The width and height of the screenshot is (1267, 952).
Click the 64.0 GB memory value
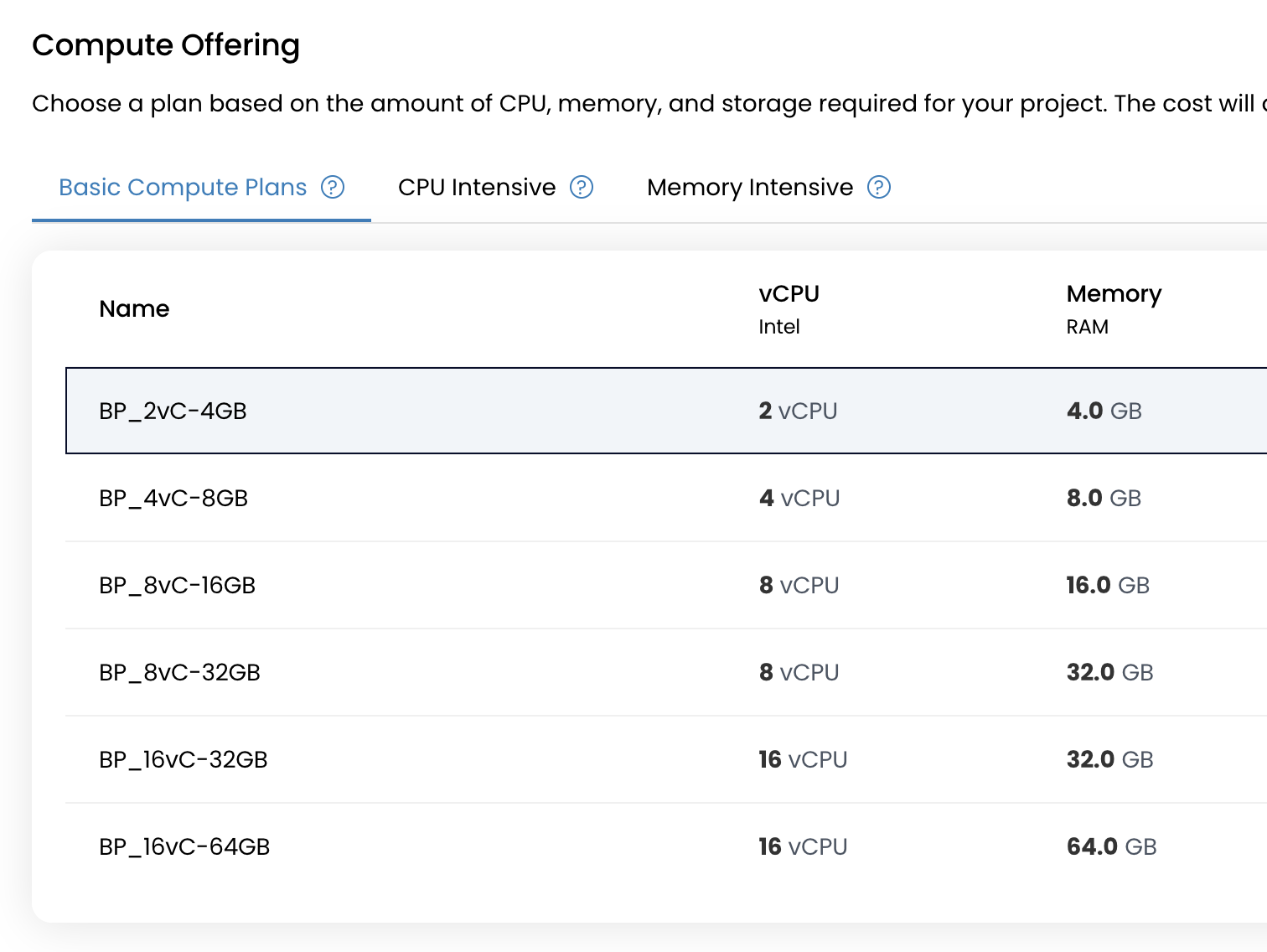(x=1111, y=846)
